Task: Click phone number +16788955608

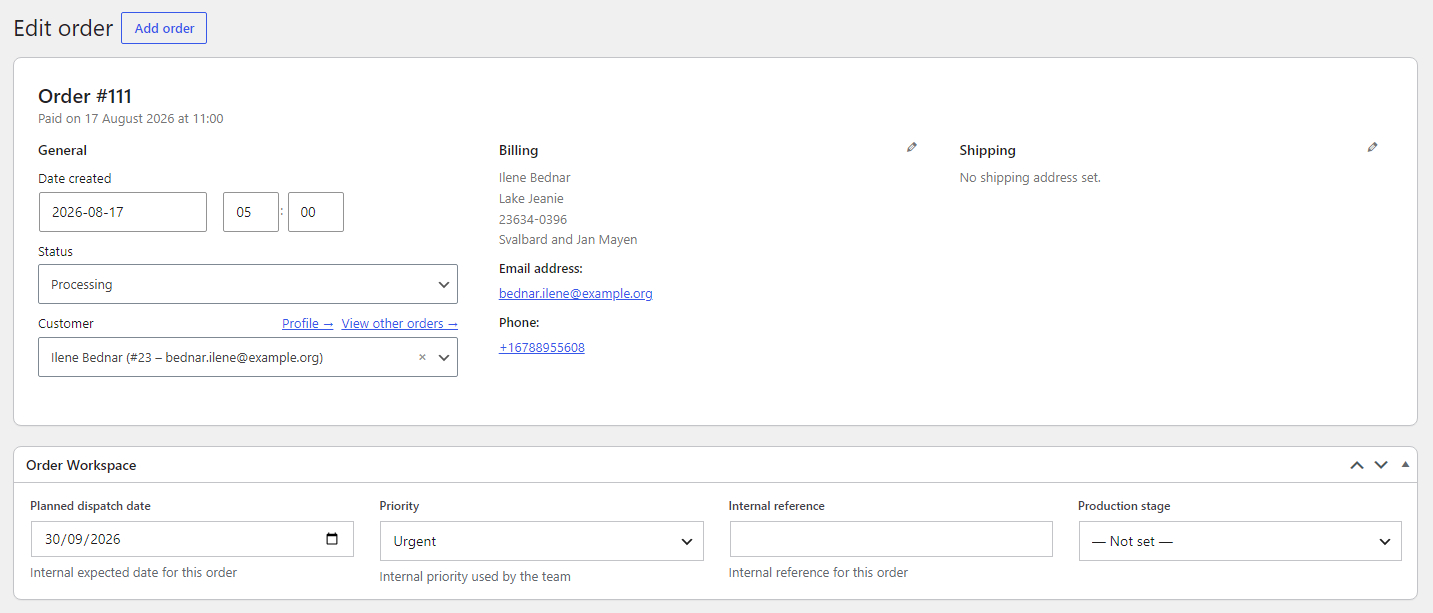Action: tap(542, 348)
